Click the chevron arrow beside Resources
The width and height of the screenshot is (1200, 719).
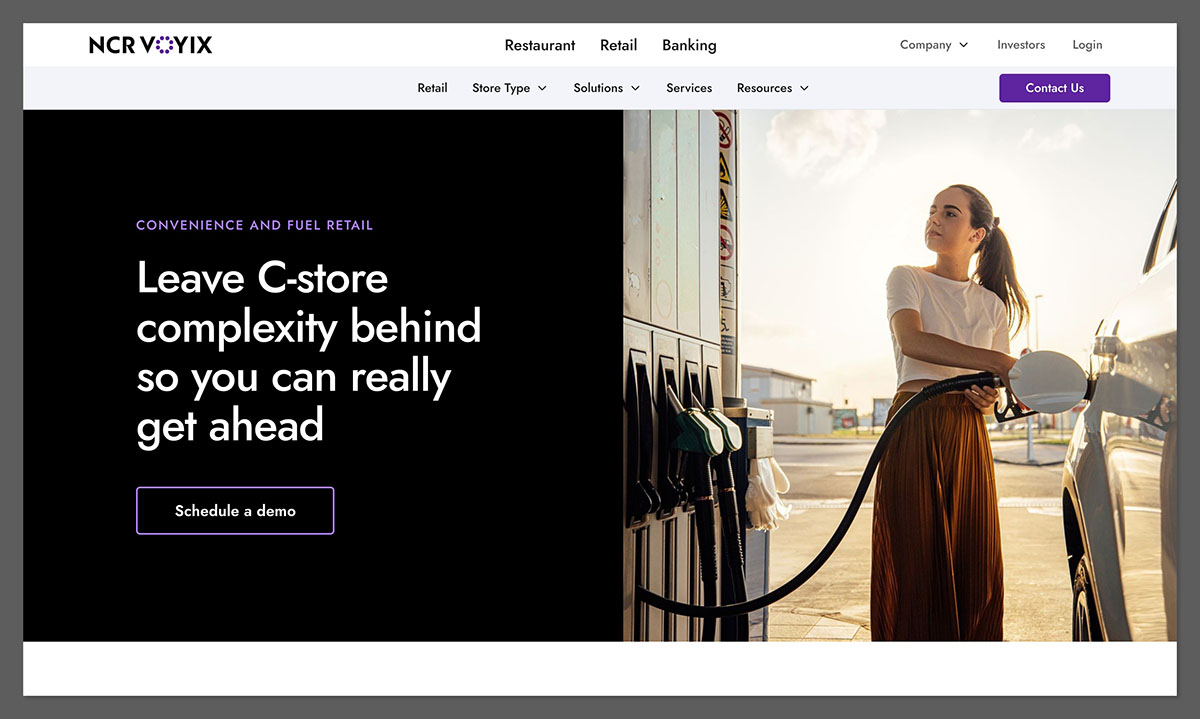[804, 88]
